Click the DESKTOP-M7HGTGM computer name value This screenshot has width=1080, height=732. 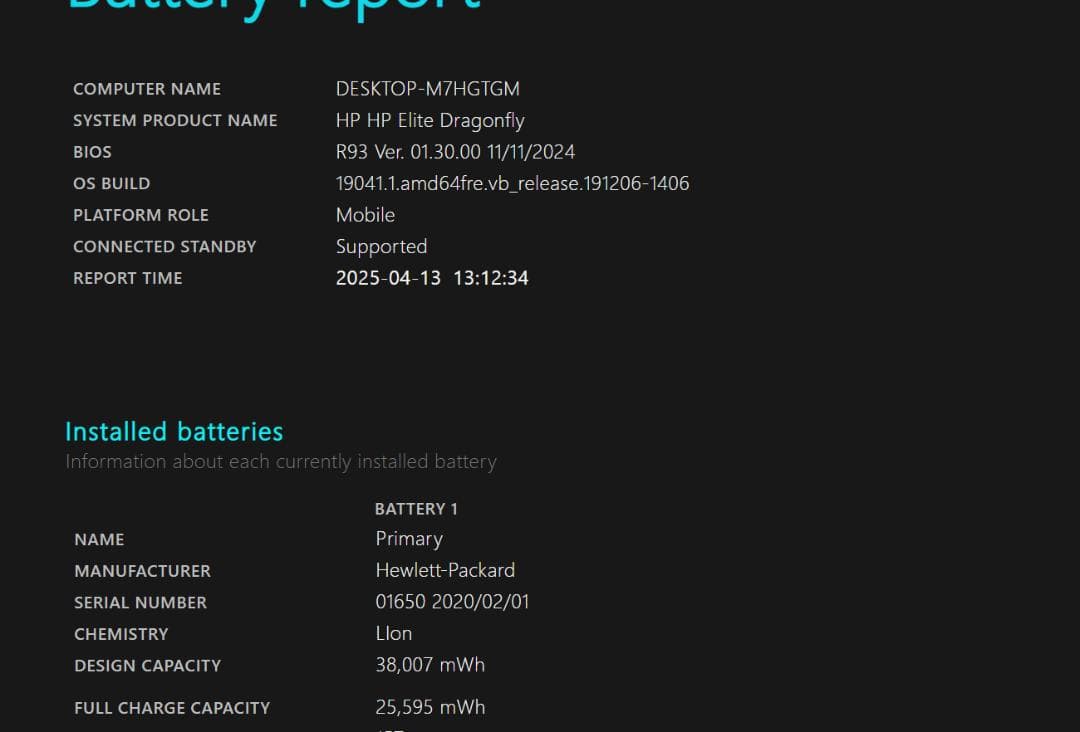428,88
